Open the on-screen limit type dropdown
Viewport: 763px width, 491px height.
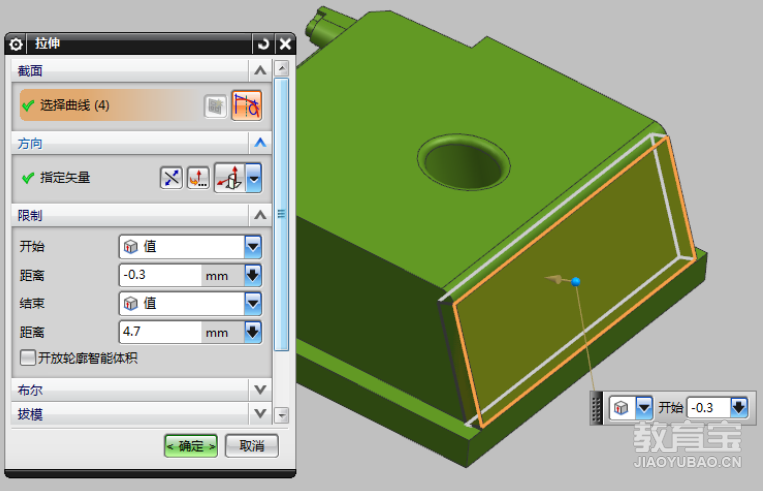click(644, 407)
